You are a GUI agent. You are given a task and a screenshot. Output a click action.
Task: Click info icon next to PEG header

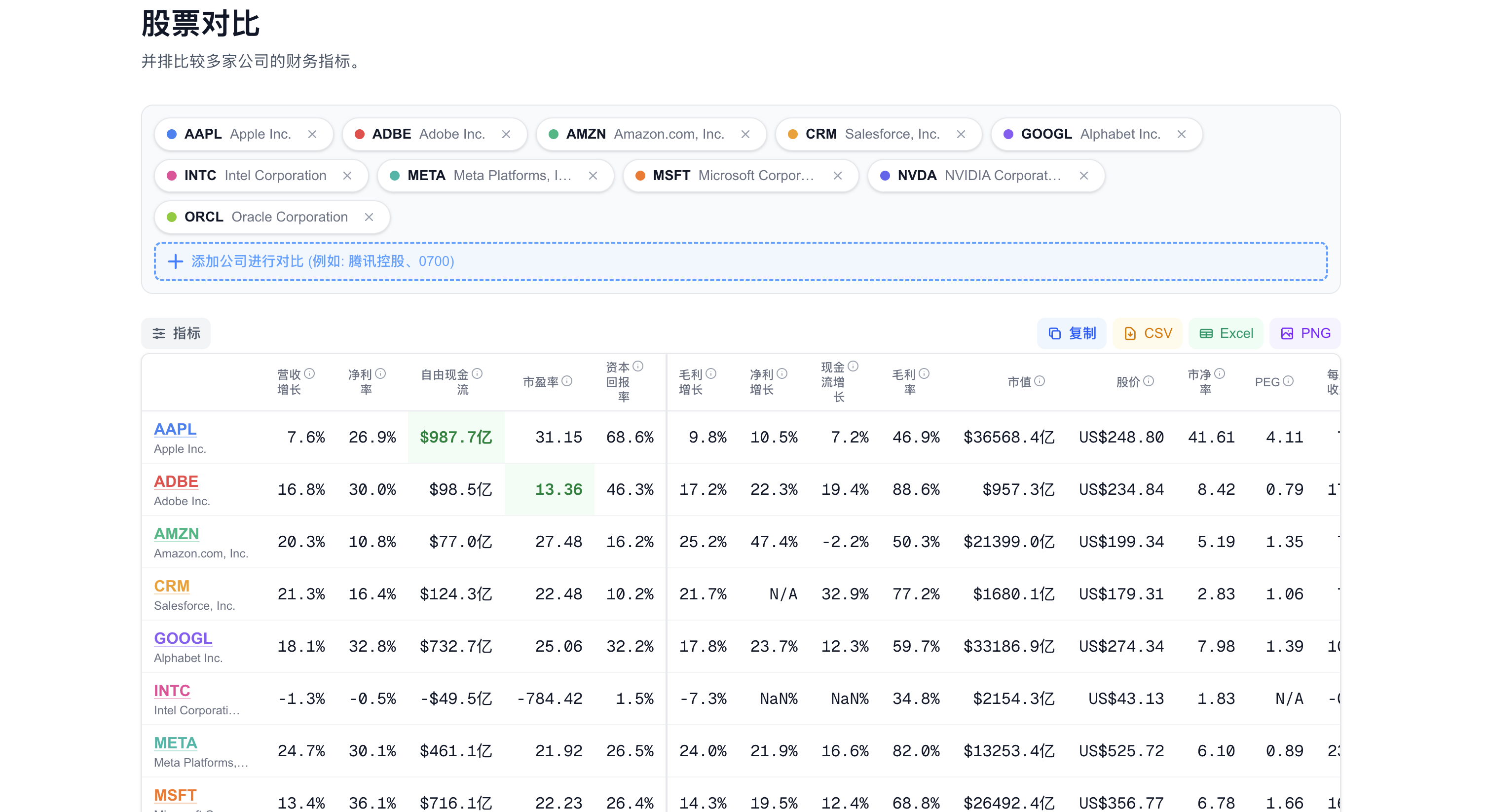(x=1289, y=381)
